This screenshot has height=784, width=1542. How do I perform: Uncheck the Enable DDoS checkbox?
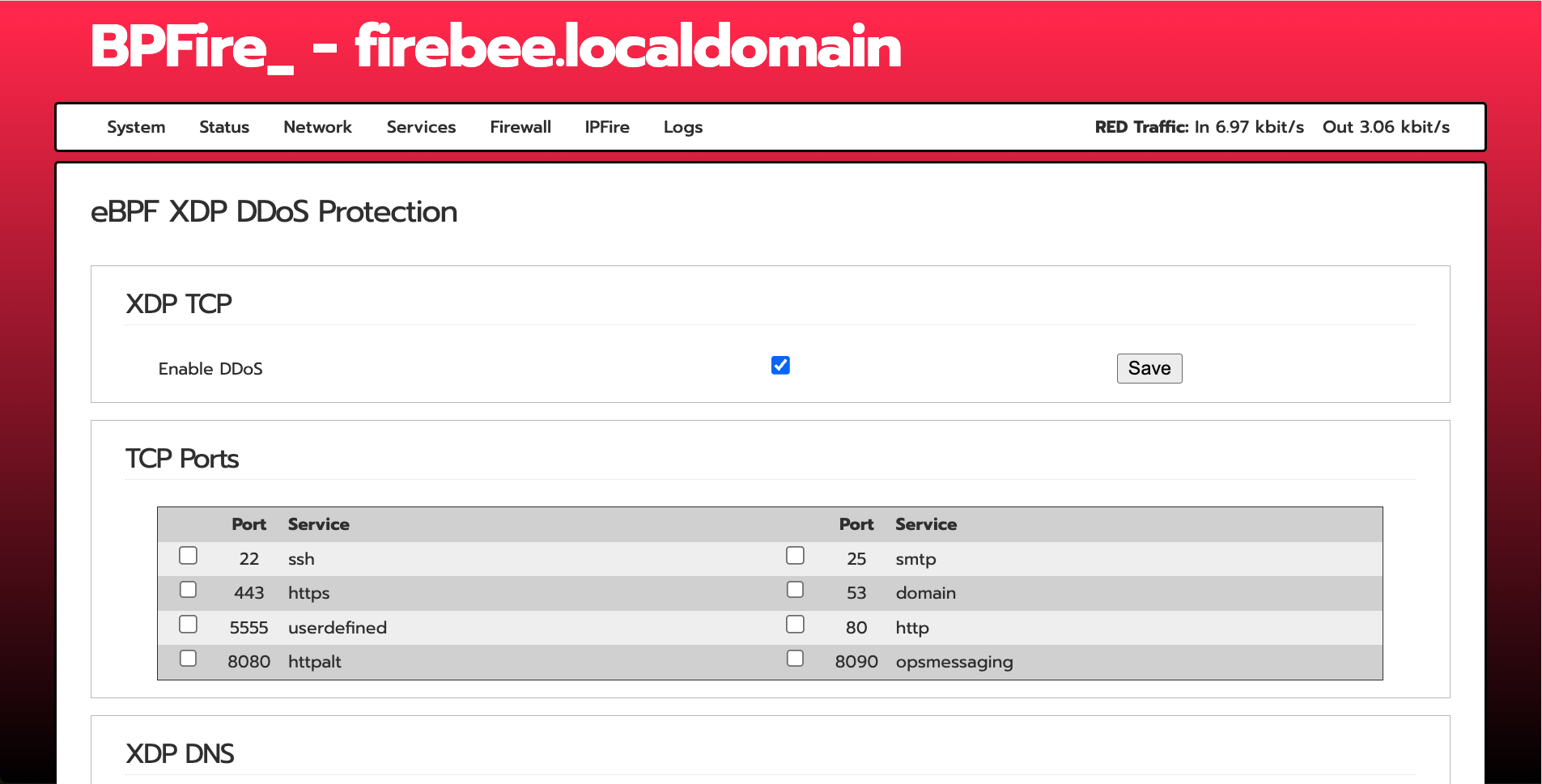(x=780, y=366)
